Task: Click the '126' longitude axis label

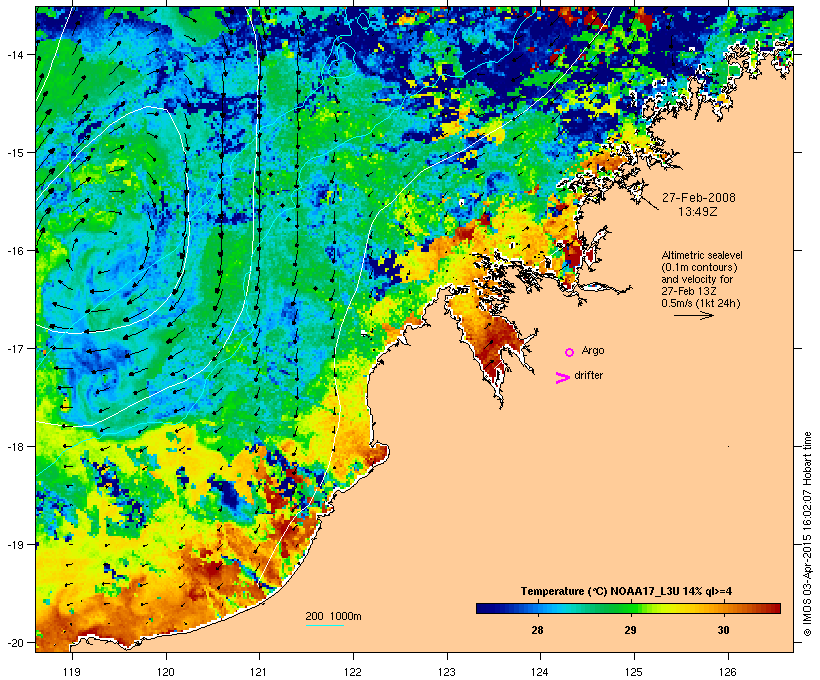Action: point(728,672)
